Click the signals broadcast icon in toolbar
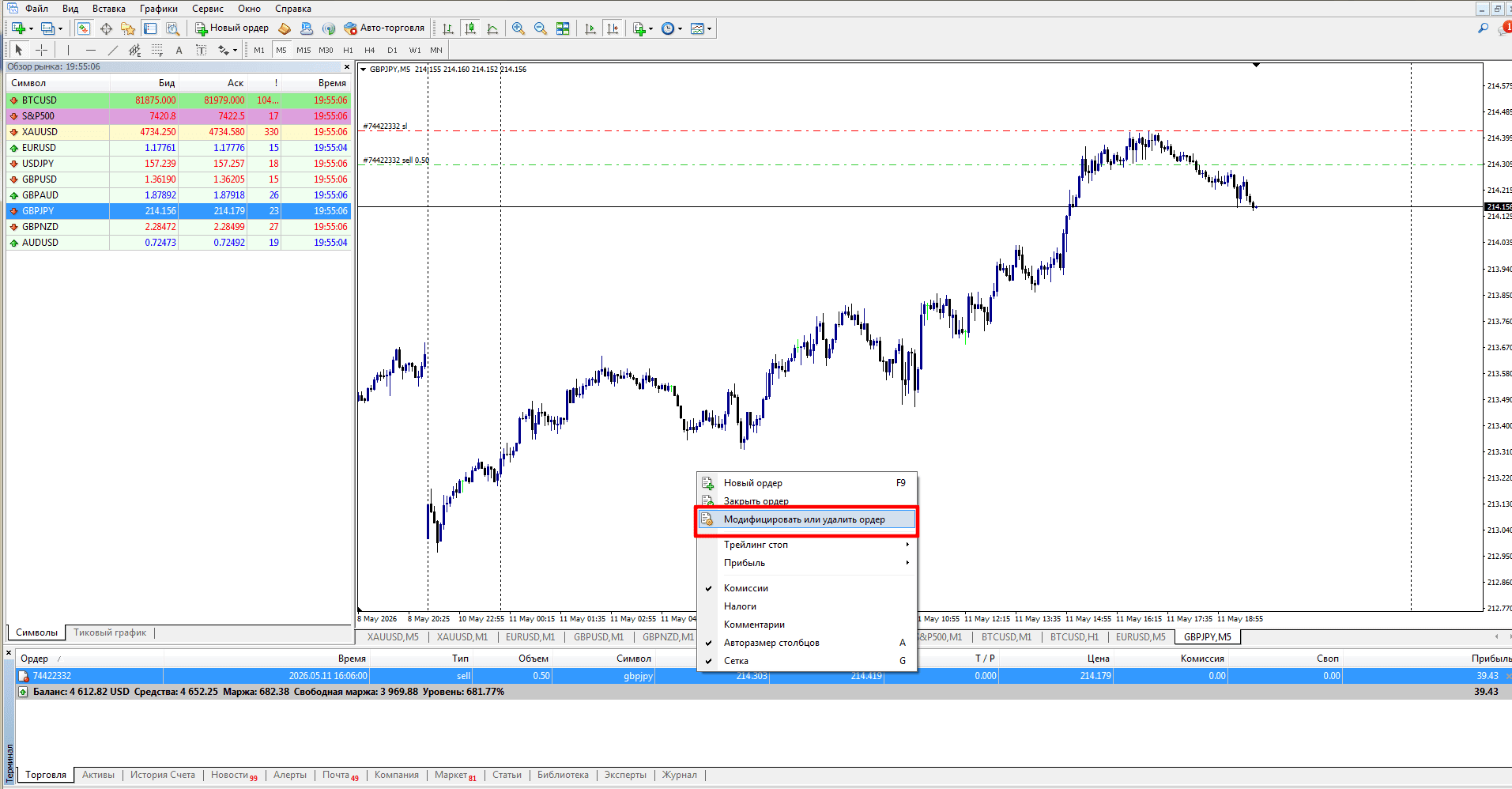 [x=329, y=28]
